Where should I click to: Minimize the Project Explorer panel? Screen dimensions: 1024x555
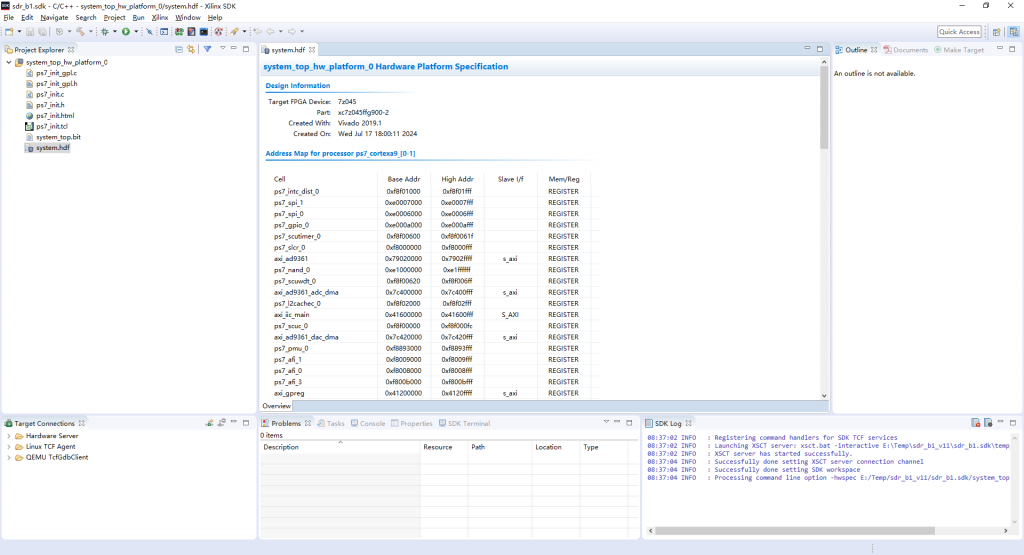click(233, 49)
